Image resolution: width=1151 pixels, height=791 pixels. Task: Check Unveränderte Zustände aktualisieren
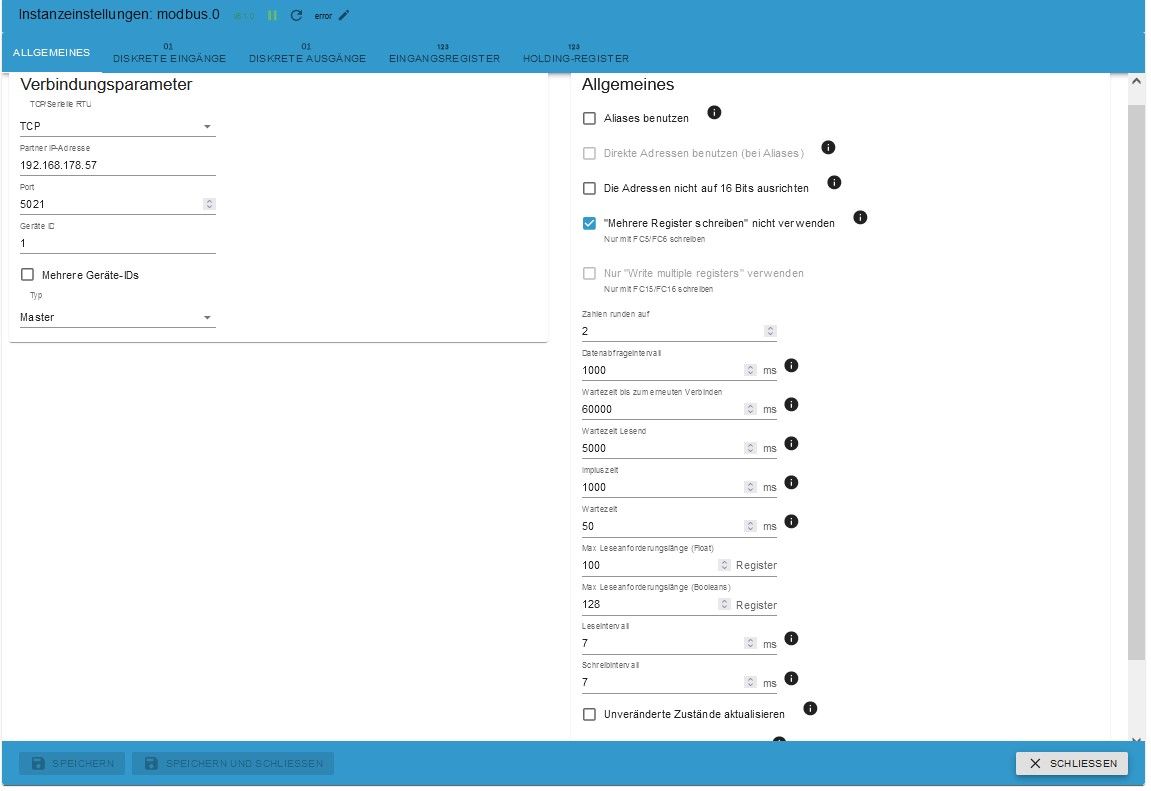click(x=589, y=714)
